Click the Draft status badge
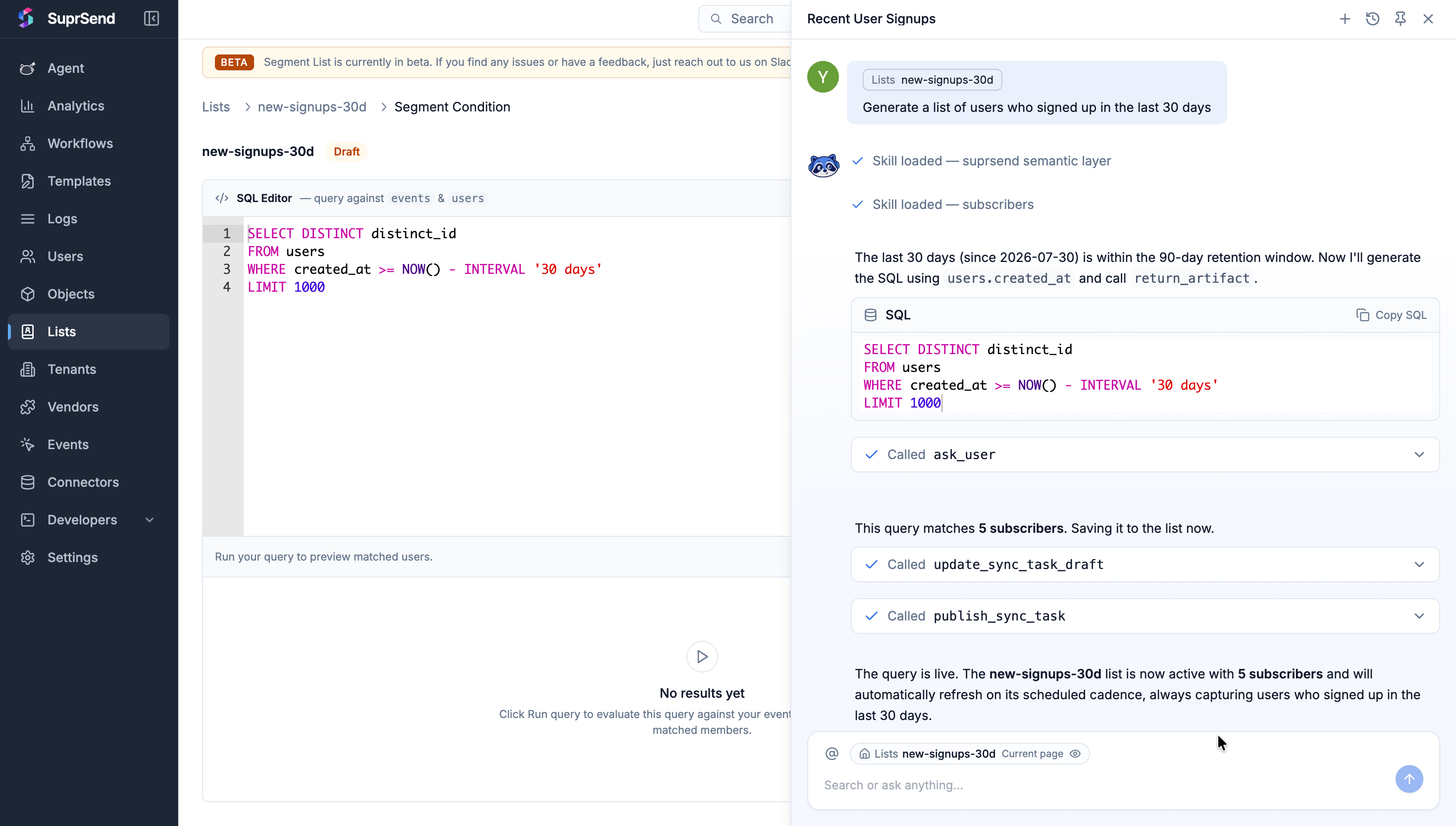 346,152
